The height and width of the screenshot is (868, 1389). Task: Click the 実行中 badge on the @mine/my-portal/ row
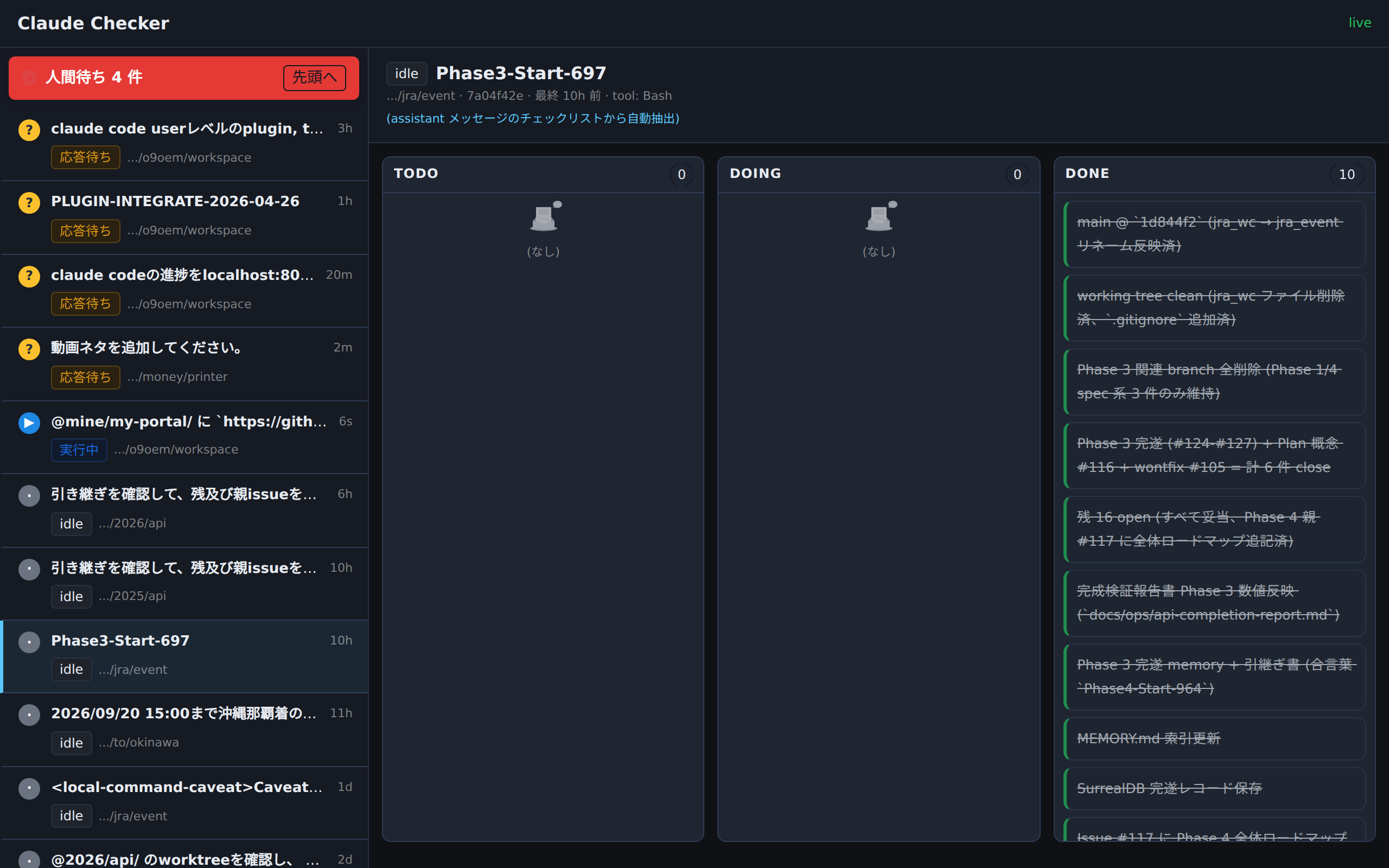(x=79, y=450)
